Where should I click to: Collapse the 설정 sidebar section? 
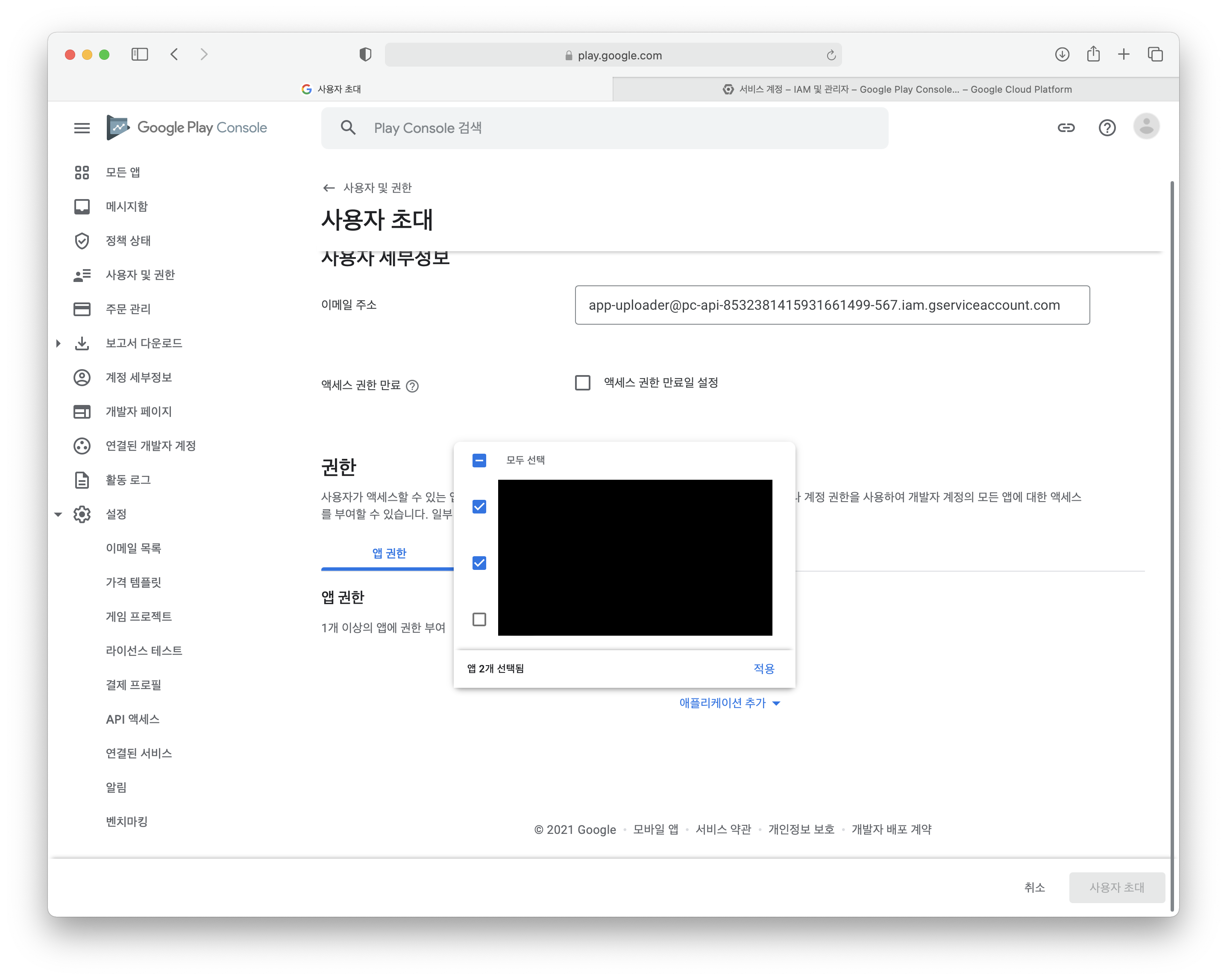58,514
